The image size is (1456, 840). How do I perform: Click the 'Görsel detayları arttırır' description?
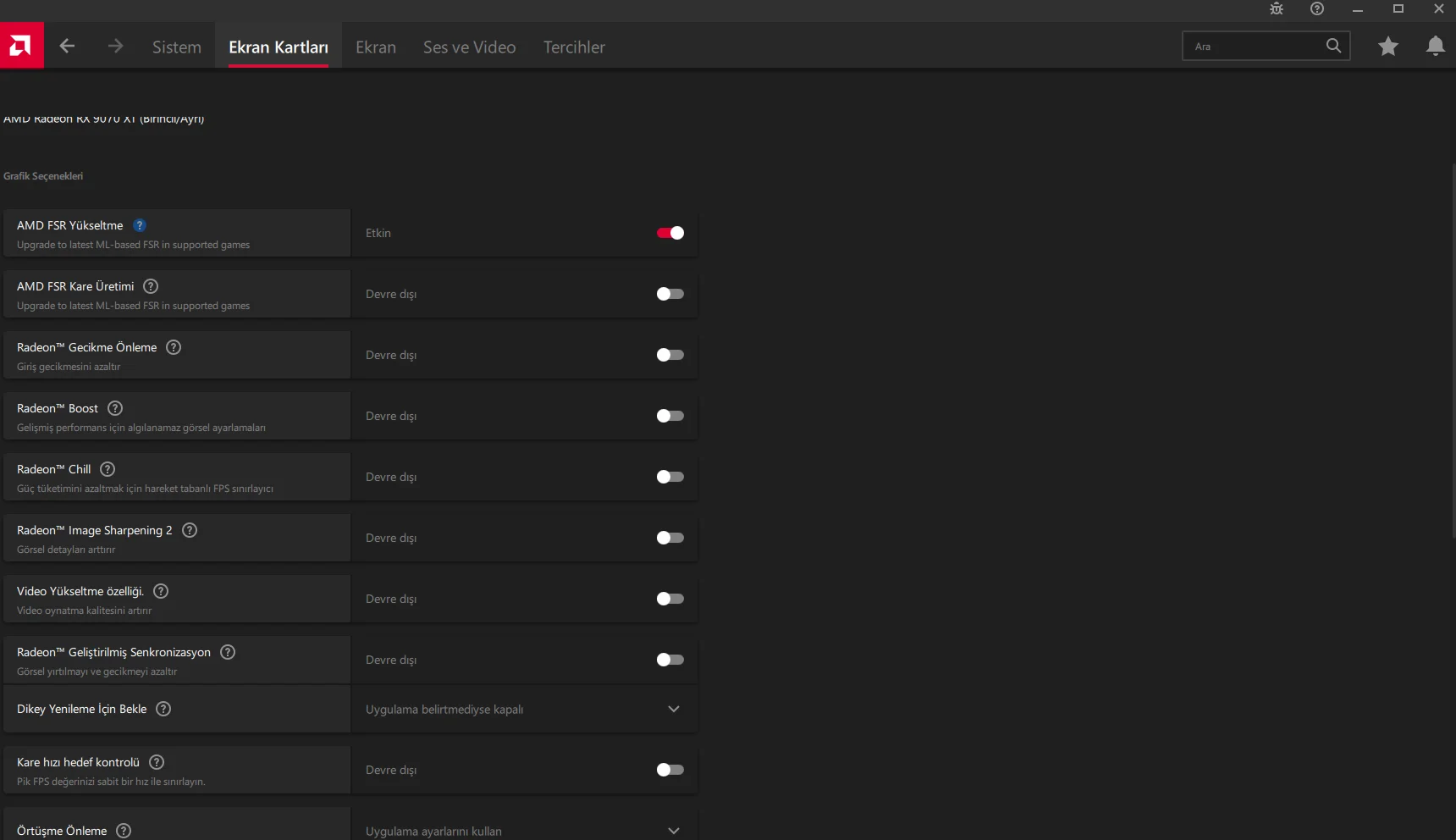66,550
